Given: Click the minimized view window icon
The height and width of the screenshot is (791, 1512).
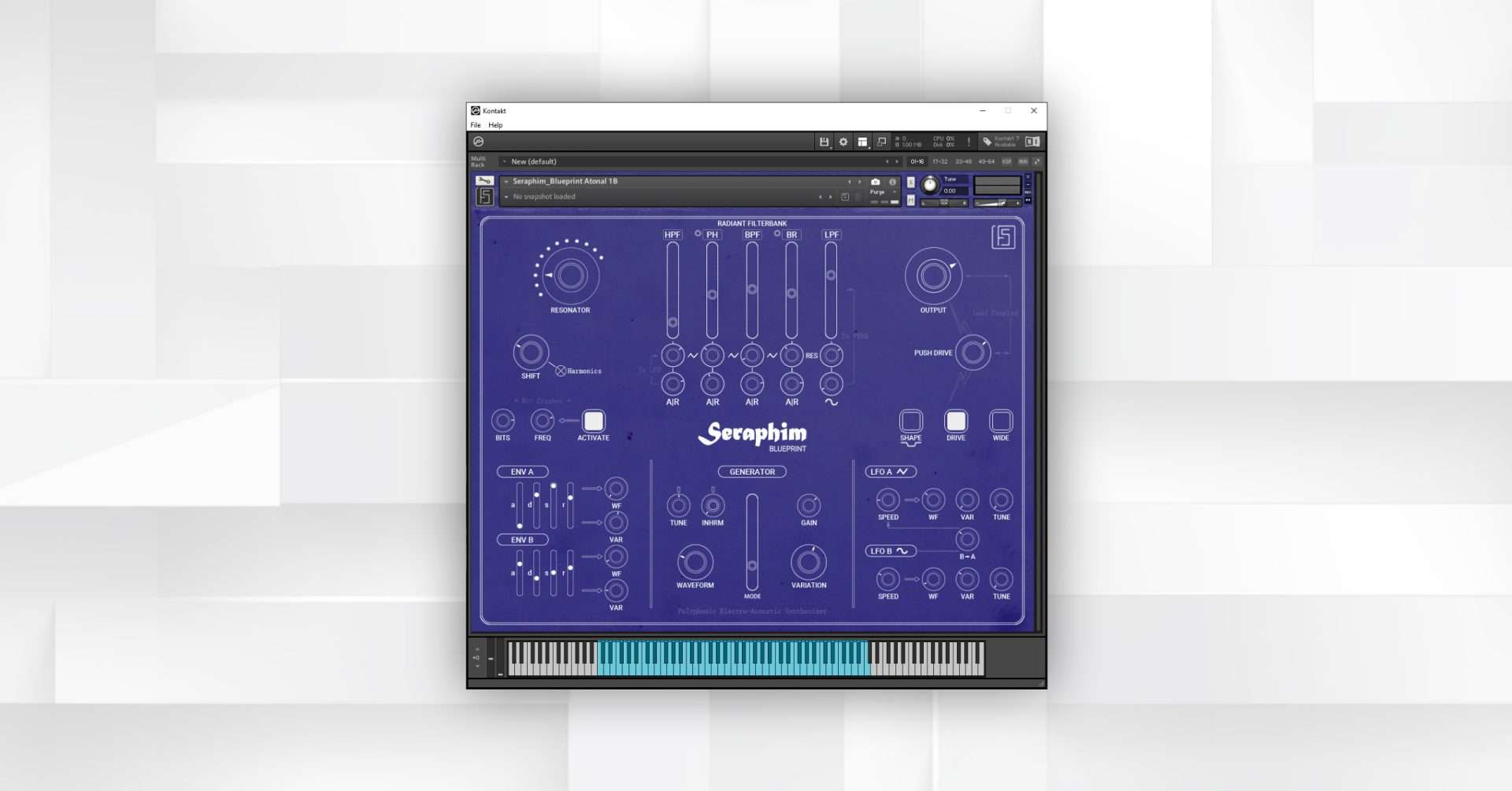Looking at the screenshot, I should tap(882, 142).
